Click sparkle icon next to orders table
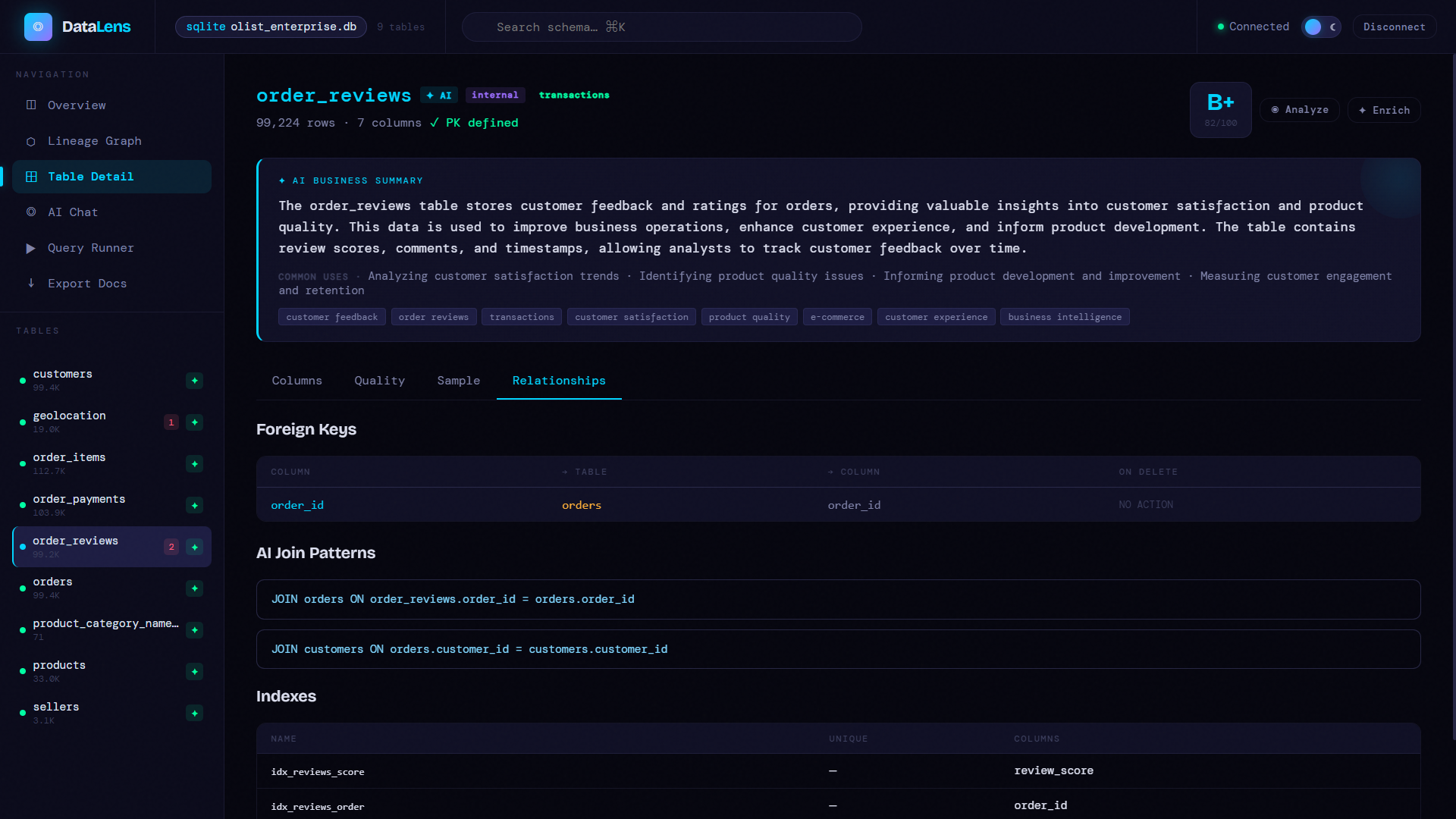The height and width of the screenshot is (819, 1456). coord(195,588)
